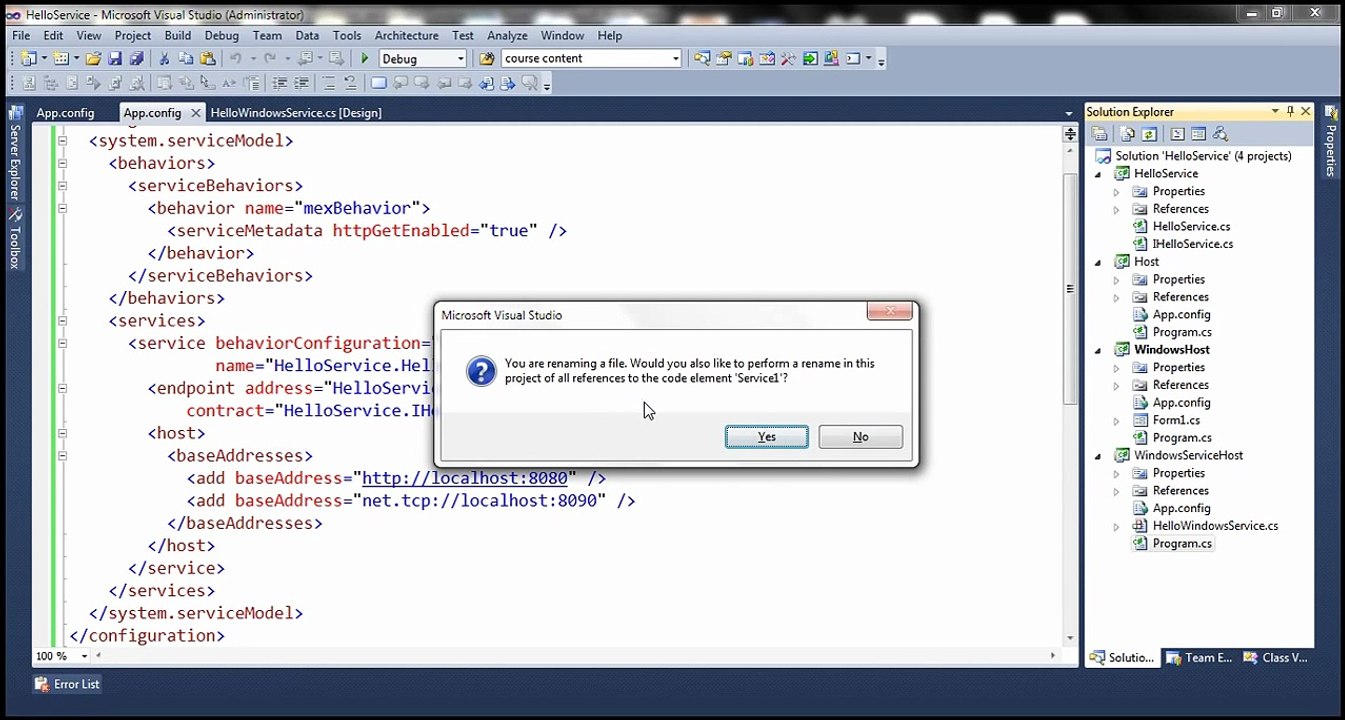Click the Save All toolbar icon
This screenshot has width=1345, height=720.
pyautogui.click(x=136, y=59)
